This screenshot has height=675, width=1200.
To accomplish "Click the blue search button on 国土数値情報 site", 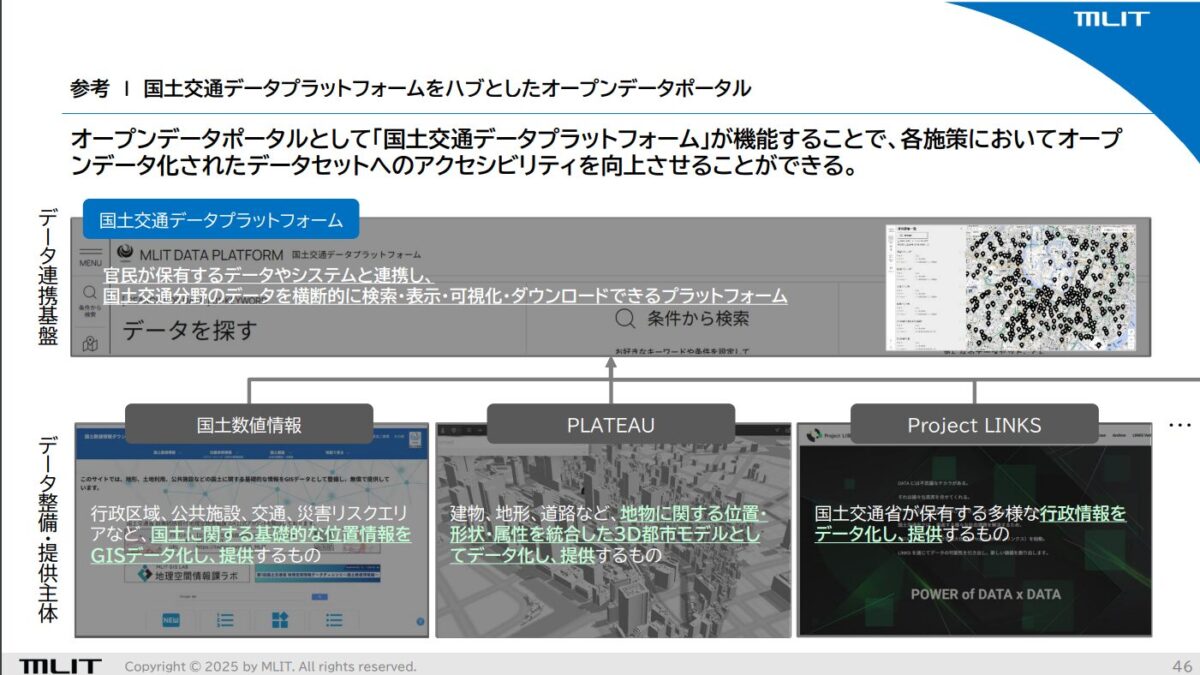I will click(x=321, y=597).
